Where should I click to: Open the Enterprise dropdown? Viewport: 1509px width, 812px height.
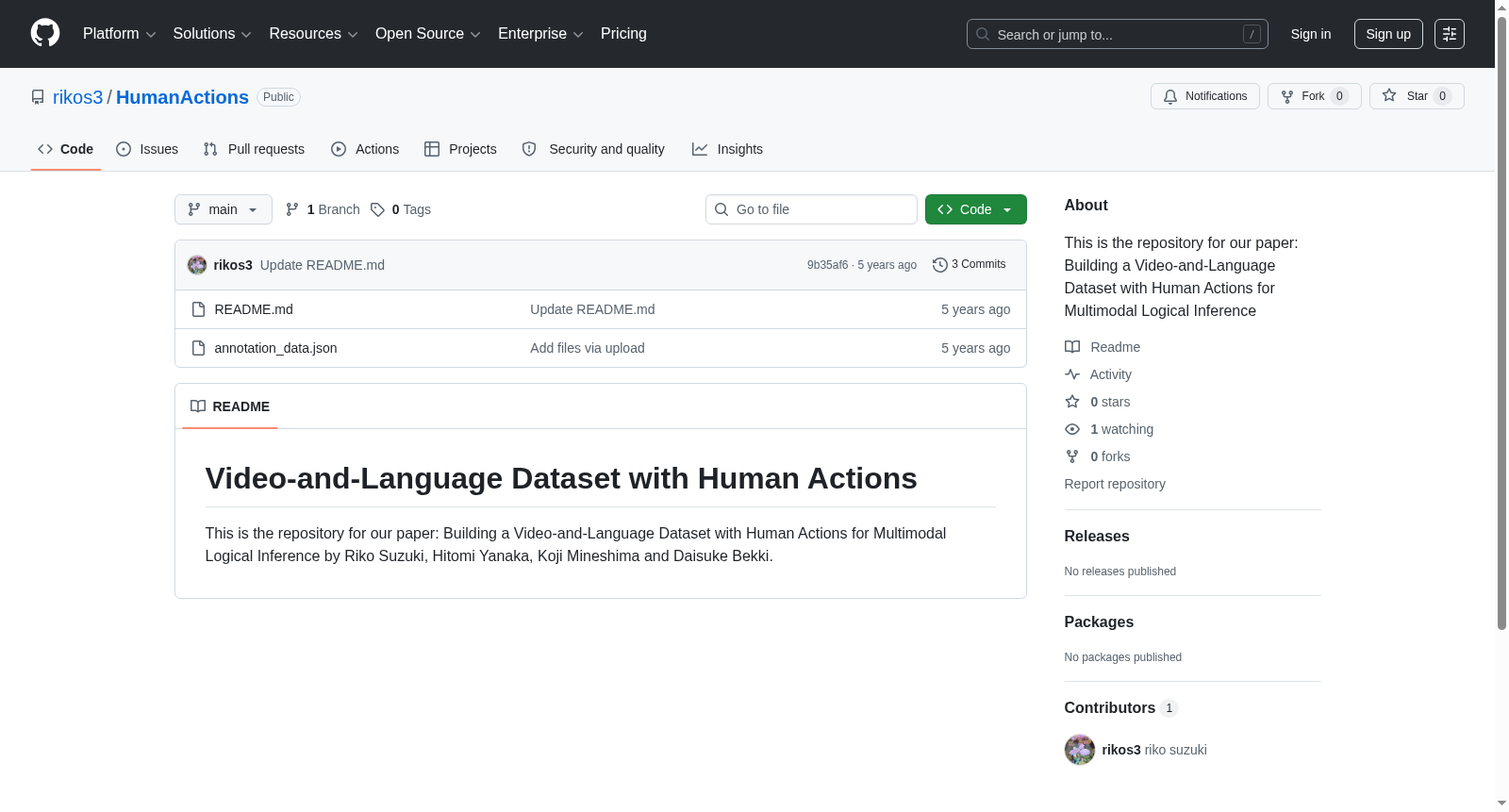(x=540, y=34)
